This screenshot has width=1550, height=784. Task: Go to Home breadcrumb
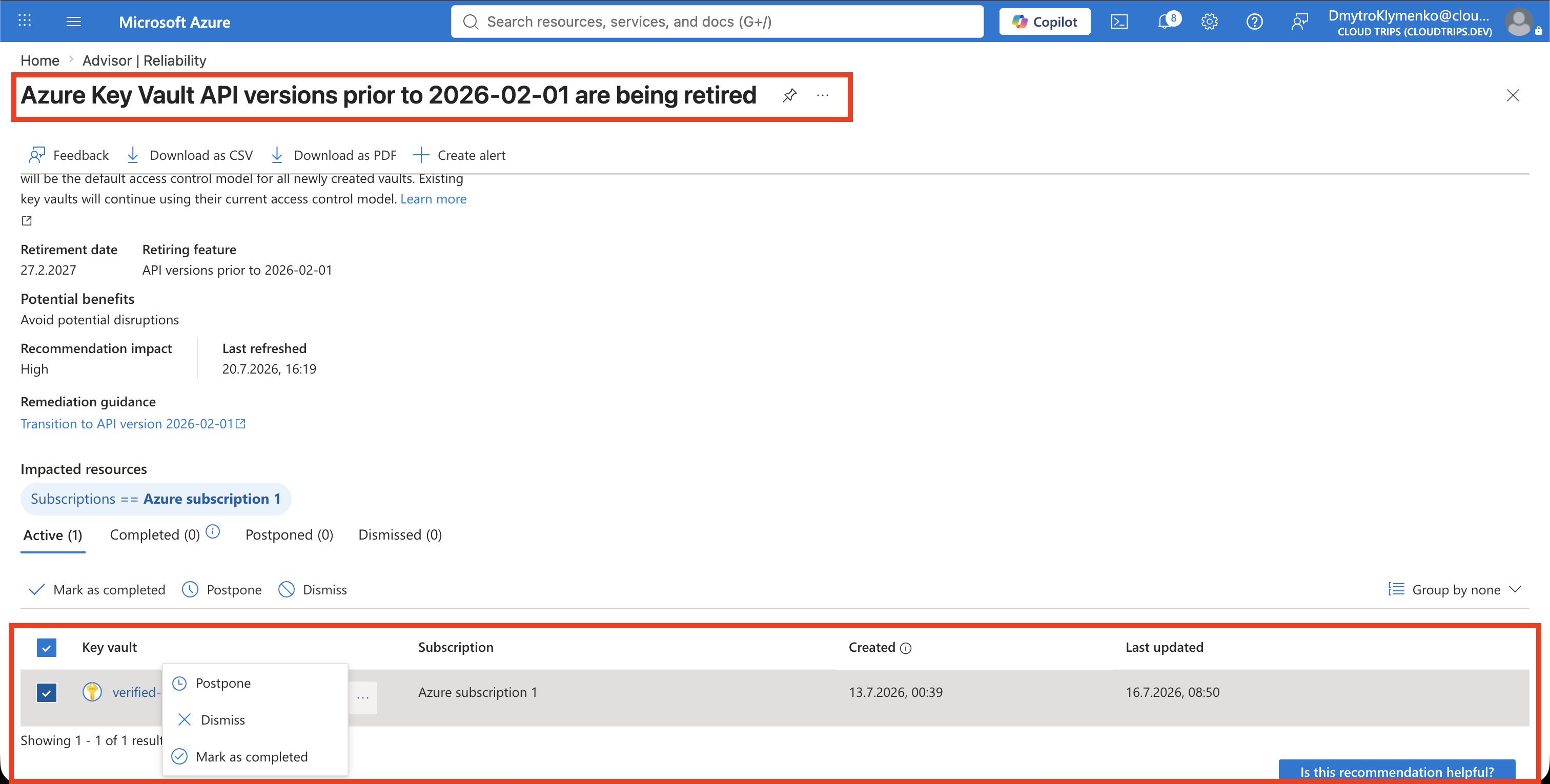point(39,60)
